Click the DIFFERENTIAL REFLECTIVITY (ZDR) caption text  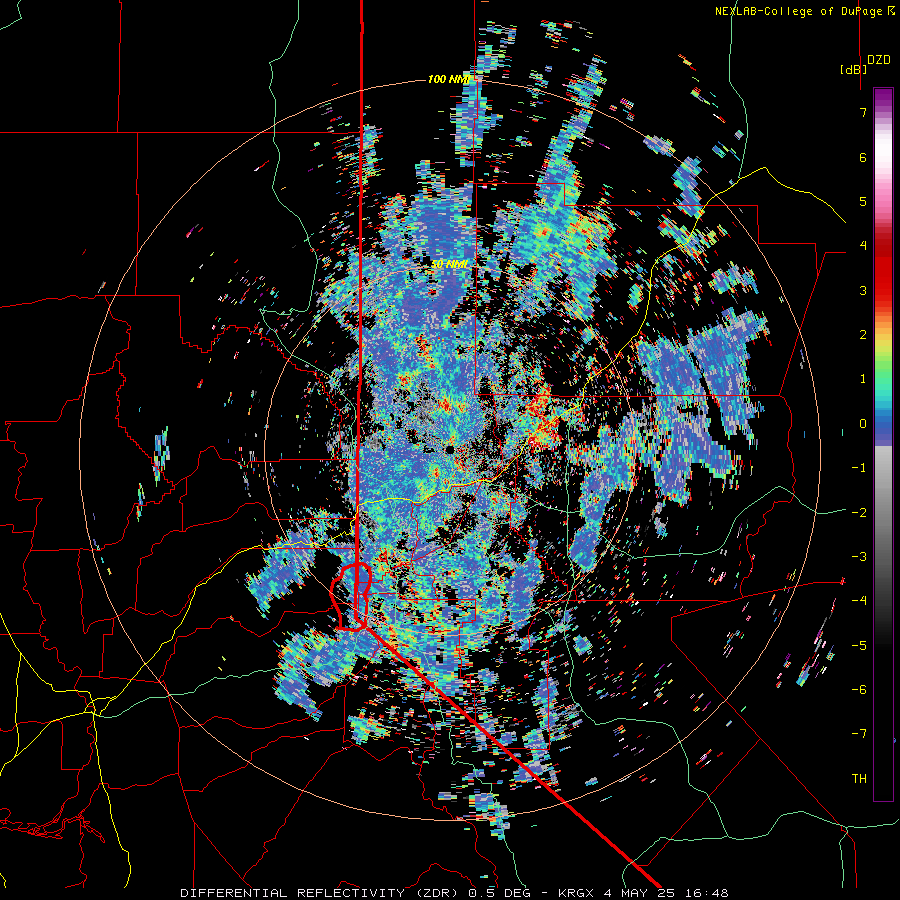(x=321, y=893)
